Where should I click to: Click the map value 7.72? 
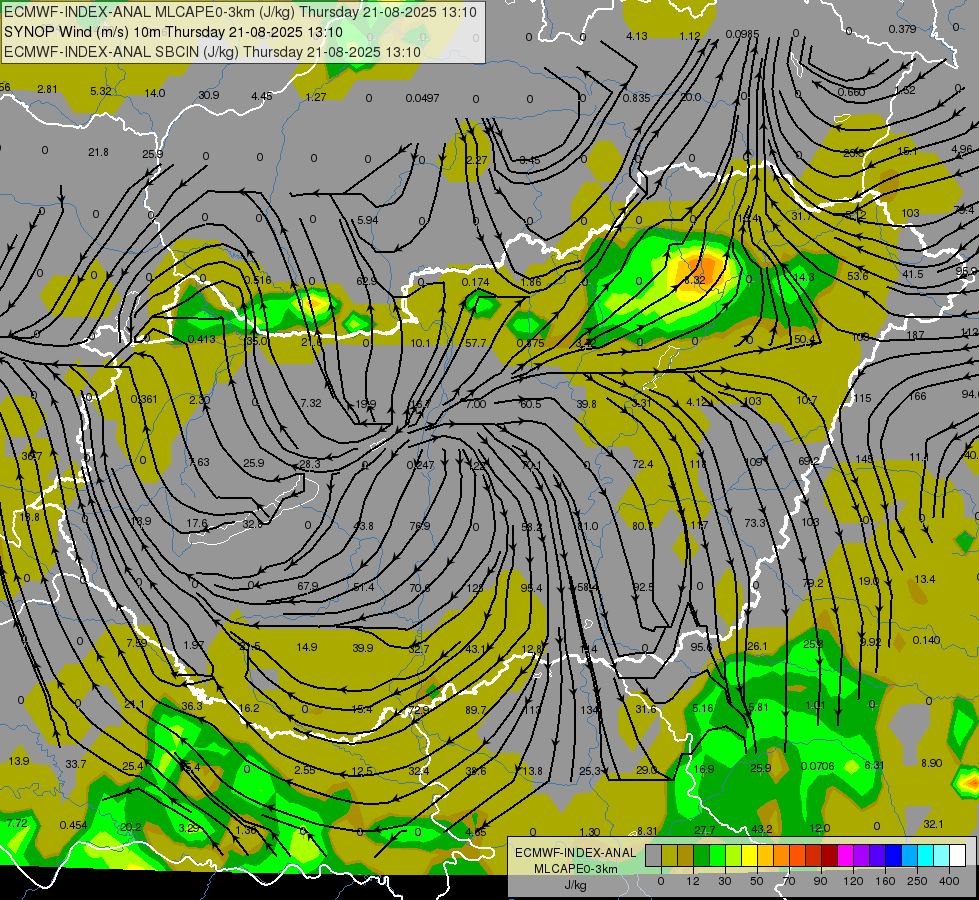(x=17, y=823)
